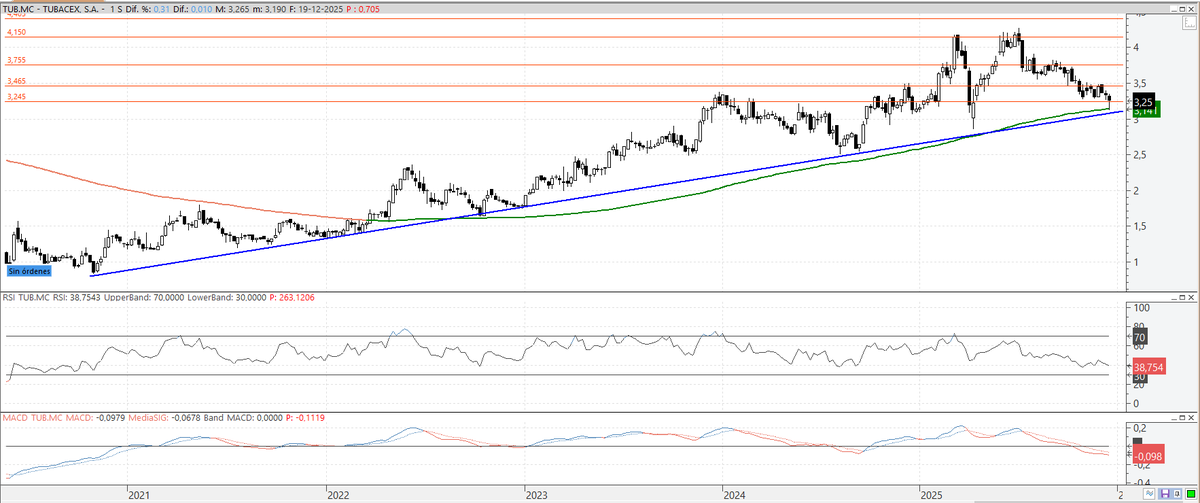The width and height of the screenshot is (1200, 503).
Task: Click the 2022 label on the time axis
Action: point(338,494)
